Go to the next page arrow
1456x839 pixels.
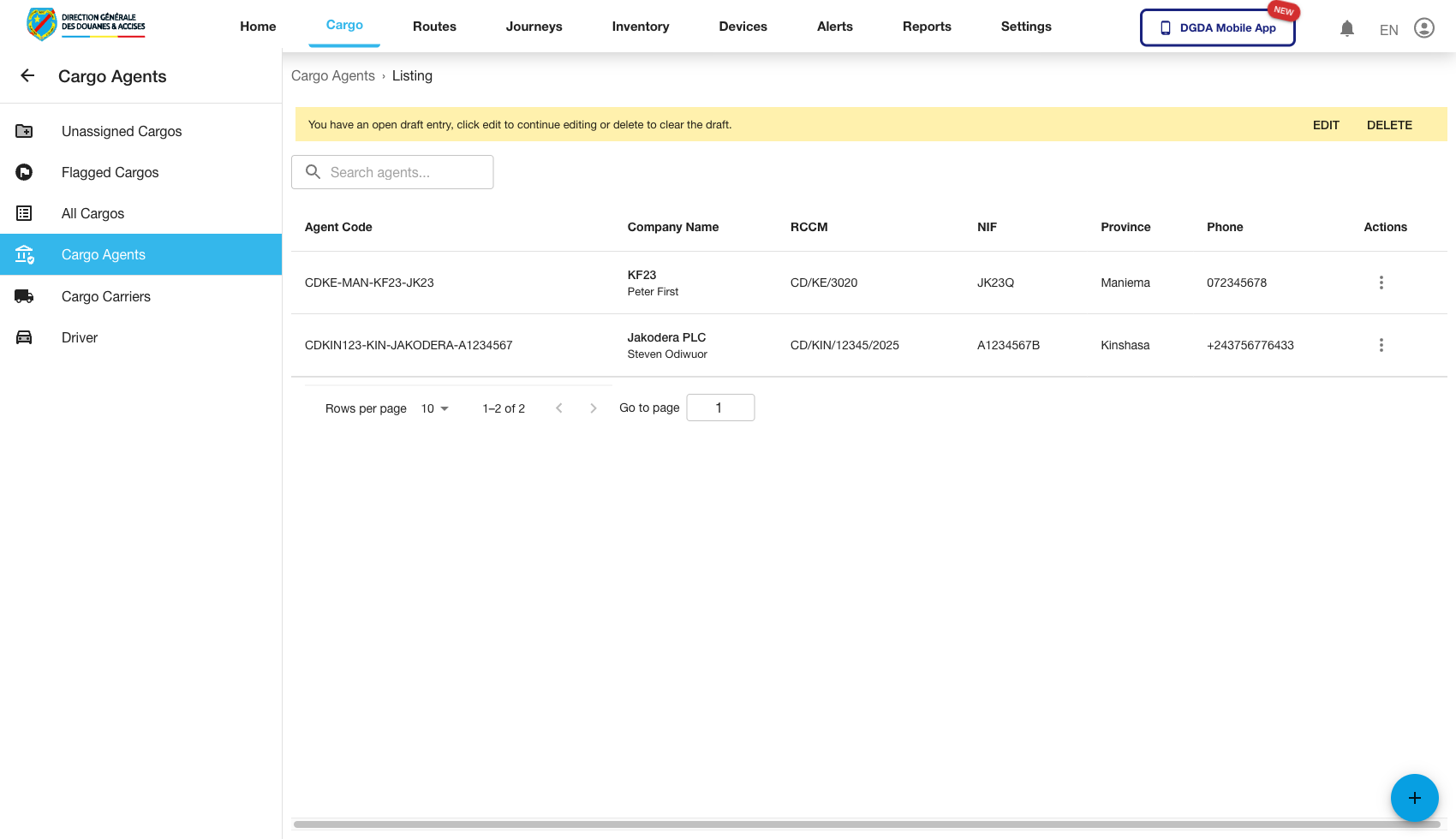(x=593, y=408)
